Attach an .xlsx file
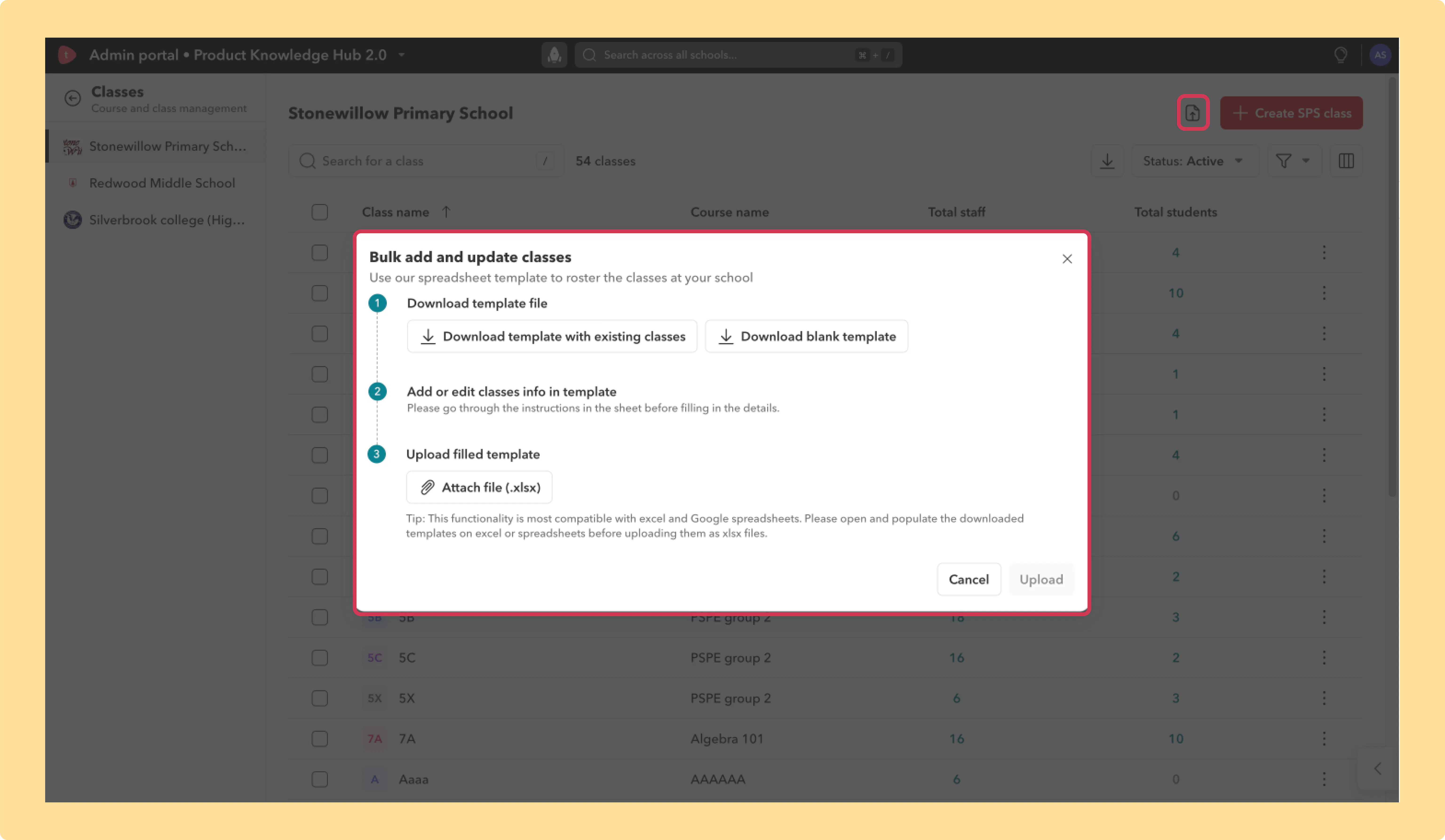The image size is (1445, 840). (x=479, y=487)
